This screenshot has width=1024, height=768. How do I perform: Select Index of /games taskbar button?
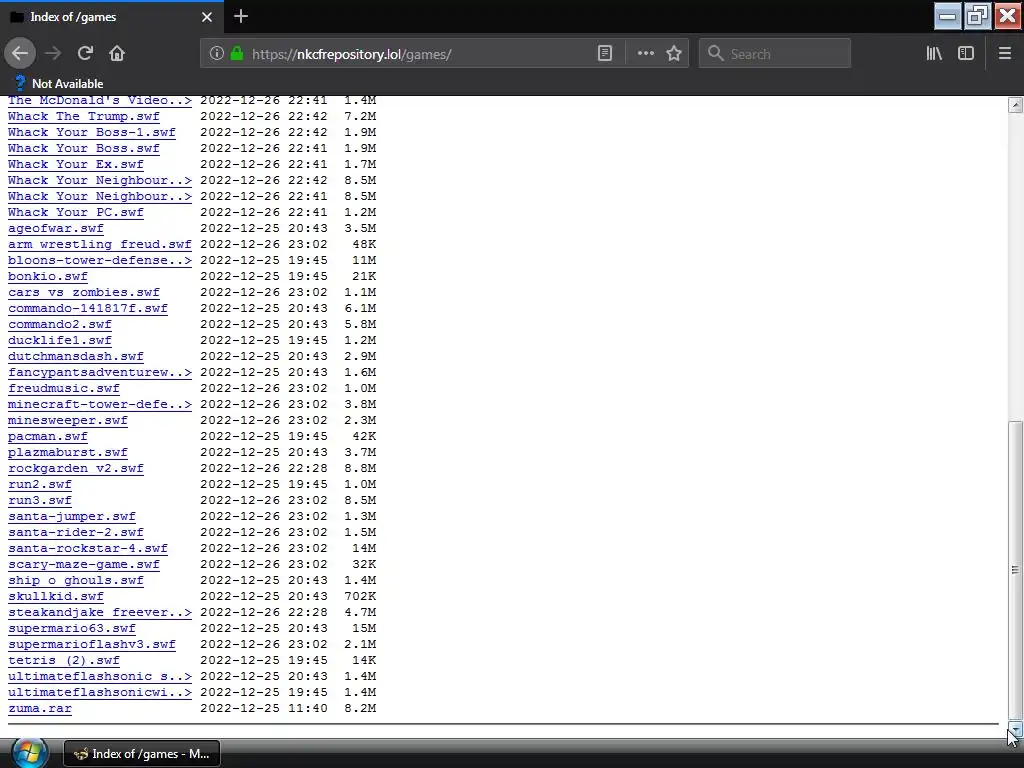(142, 754)
